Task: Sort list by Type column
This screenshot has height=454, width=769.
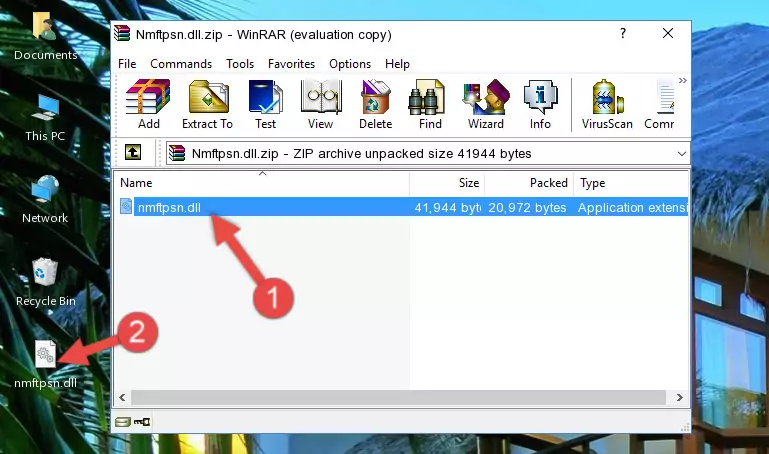Action: 631,183
